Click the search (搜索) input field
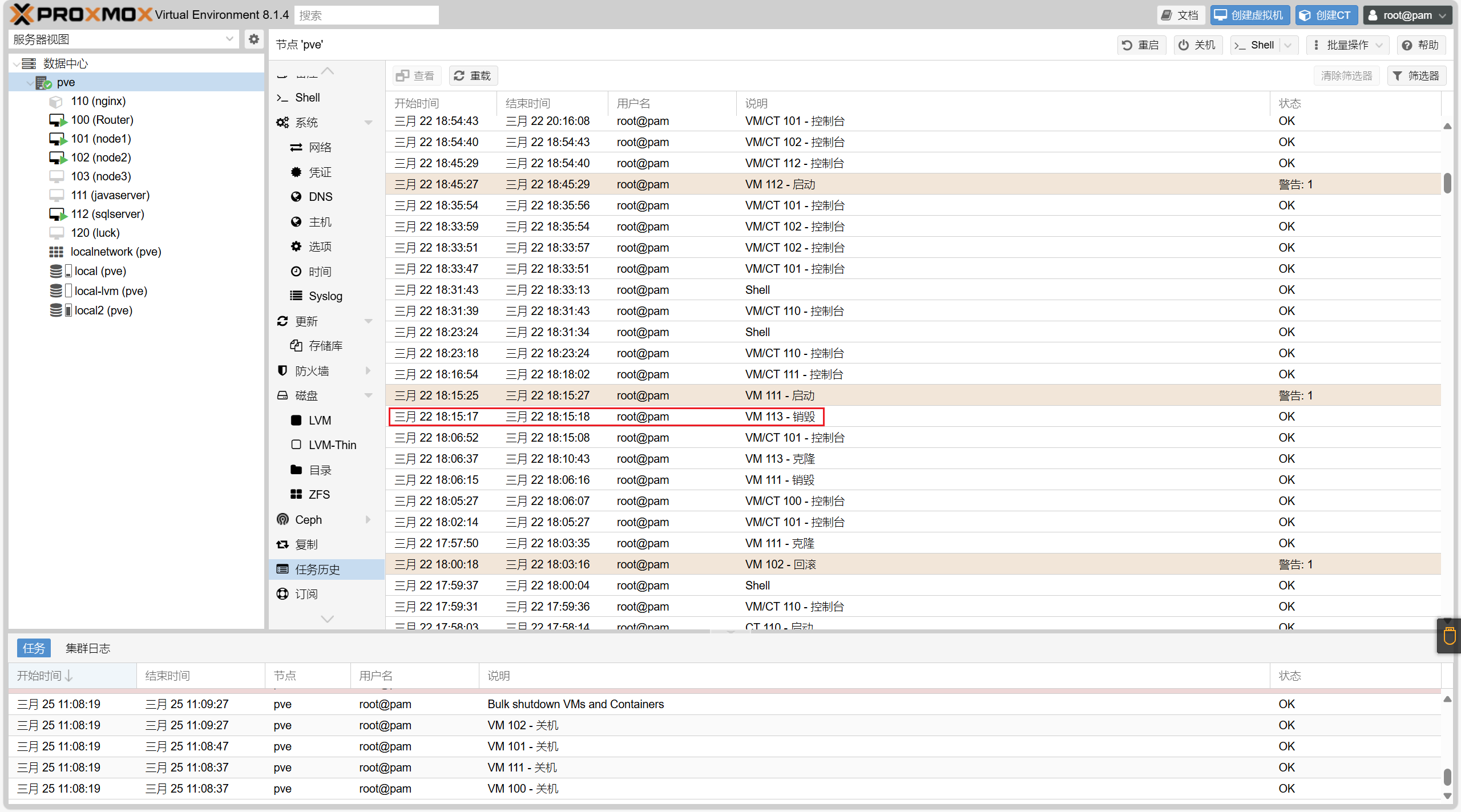 click(x=367, y=15)
